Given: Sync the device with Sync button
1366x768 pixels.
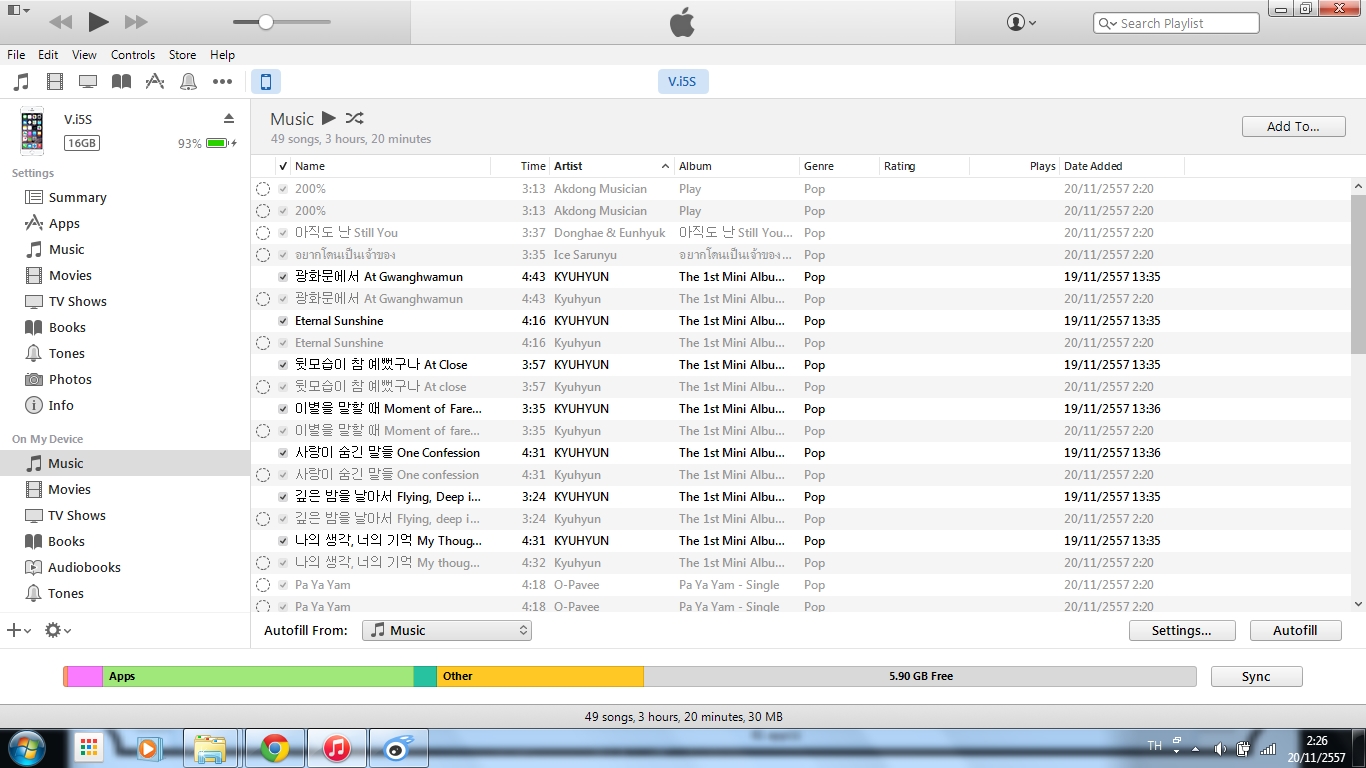Looking at the screenshot, I should click(x=1256, y=677).
